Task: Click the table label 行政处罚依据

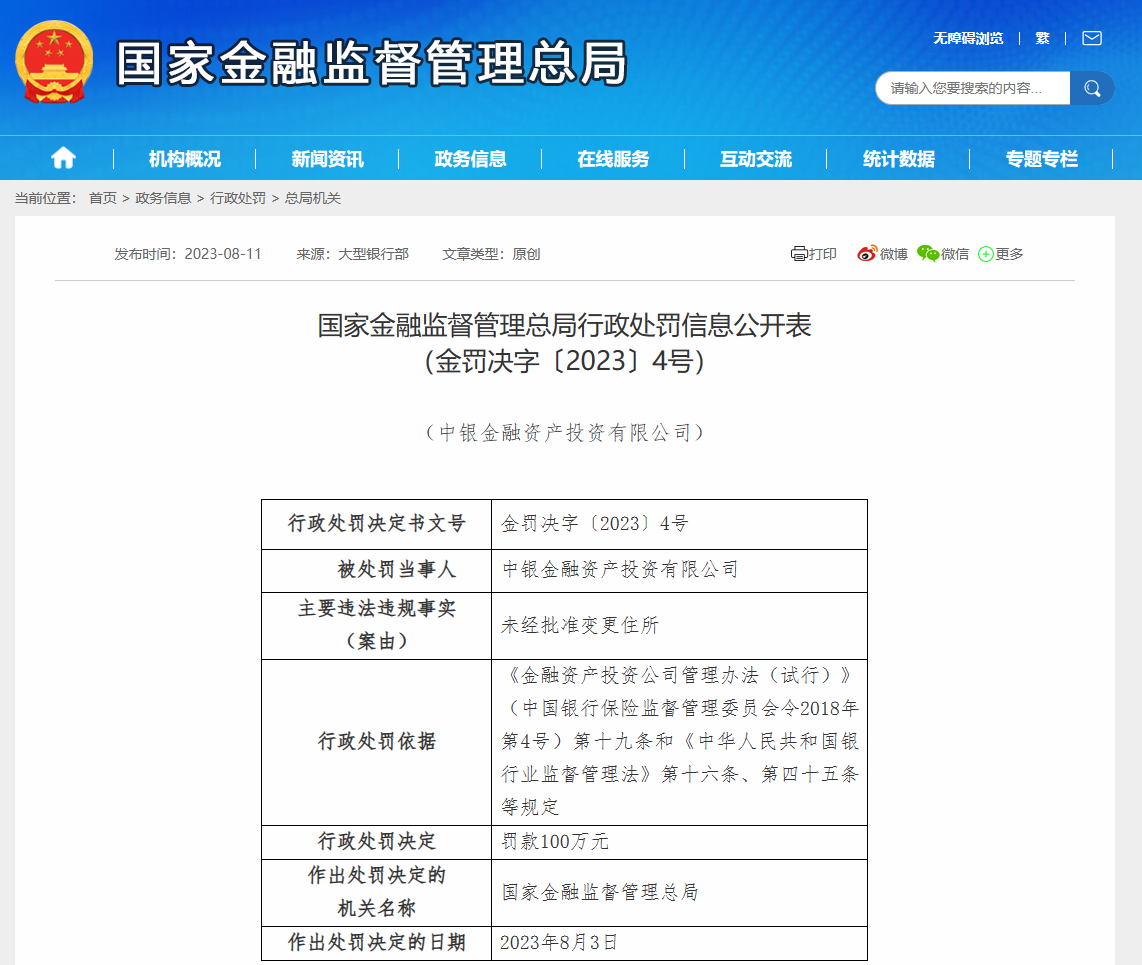Action: pyautogui.click(x=377, y=741)
